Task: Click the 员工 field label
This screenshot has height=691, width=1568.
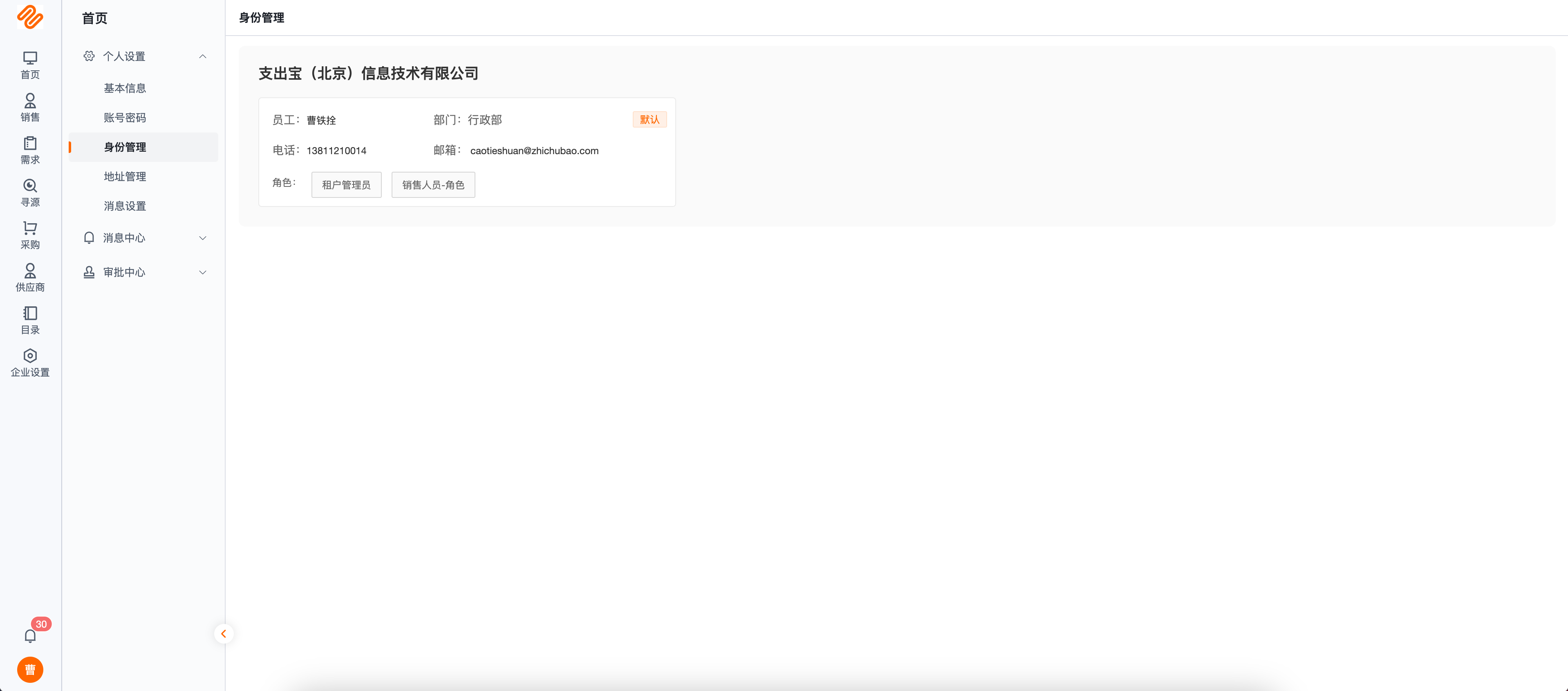Action: (x=286, y=120)
